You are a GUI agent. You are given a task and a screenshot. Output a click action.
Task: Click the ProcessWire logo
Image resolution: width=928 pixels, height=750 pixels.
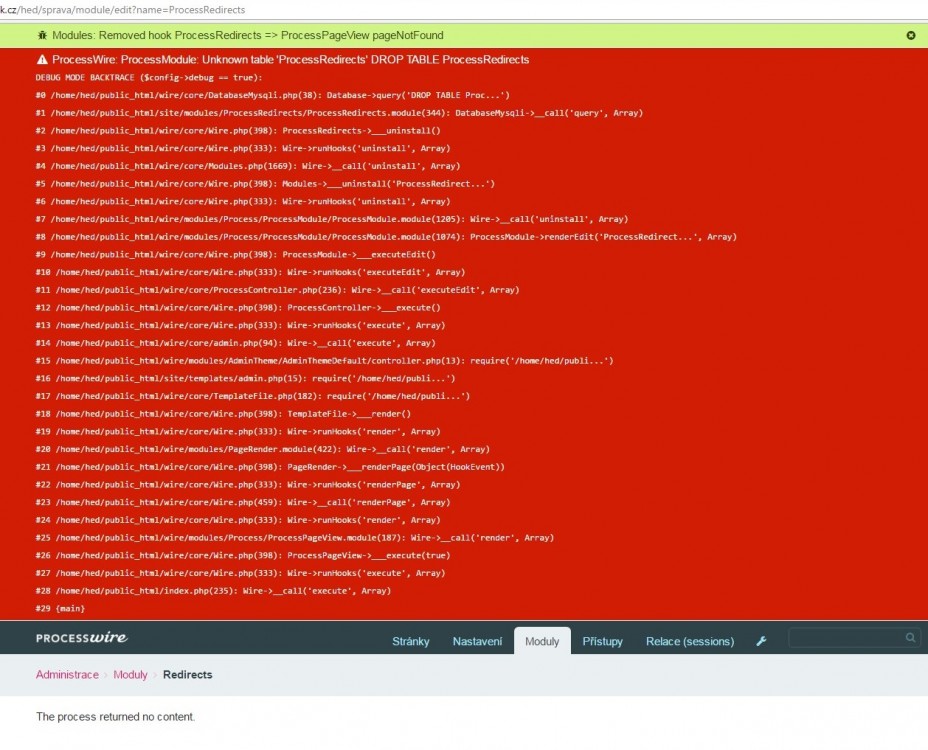coord(81,638)
